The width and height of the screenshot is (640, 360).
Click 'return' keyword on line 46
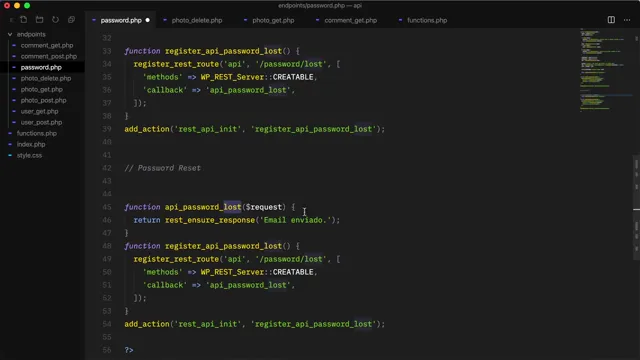click(x=147, y=220)
